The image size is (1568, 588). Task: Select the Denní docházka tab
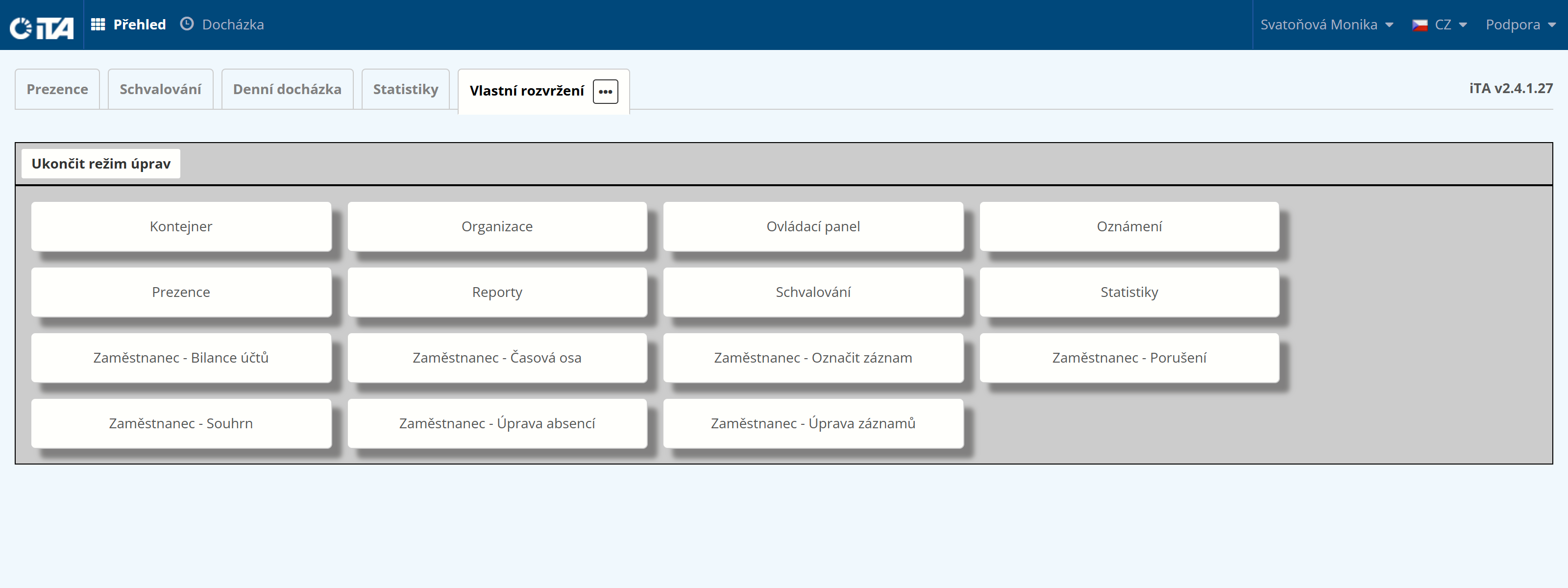pos(287,89)
